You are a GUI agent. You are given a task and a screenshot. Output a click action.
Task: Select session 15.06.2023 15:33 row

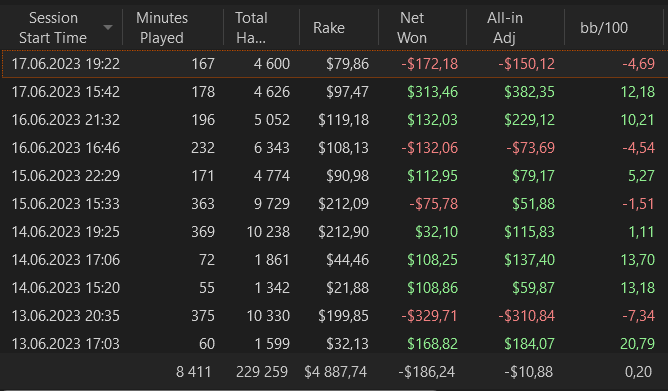(334, 204)
